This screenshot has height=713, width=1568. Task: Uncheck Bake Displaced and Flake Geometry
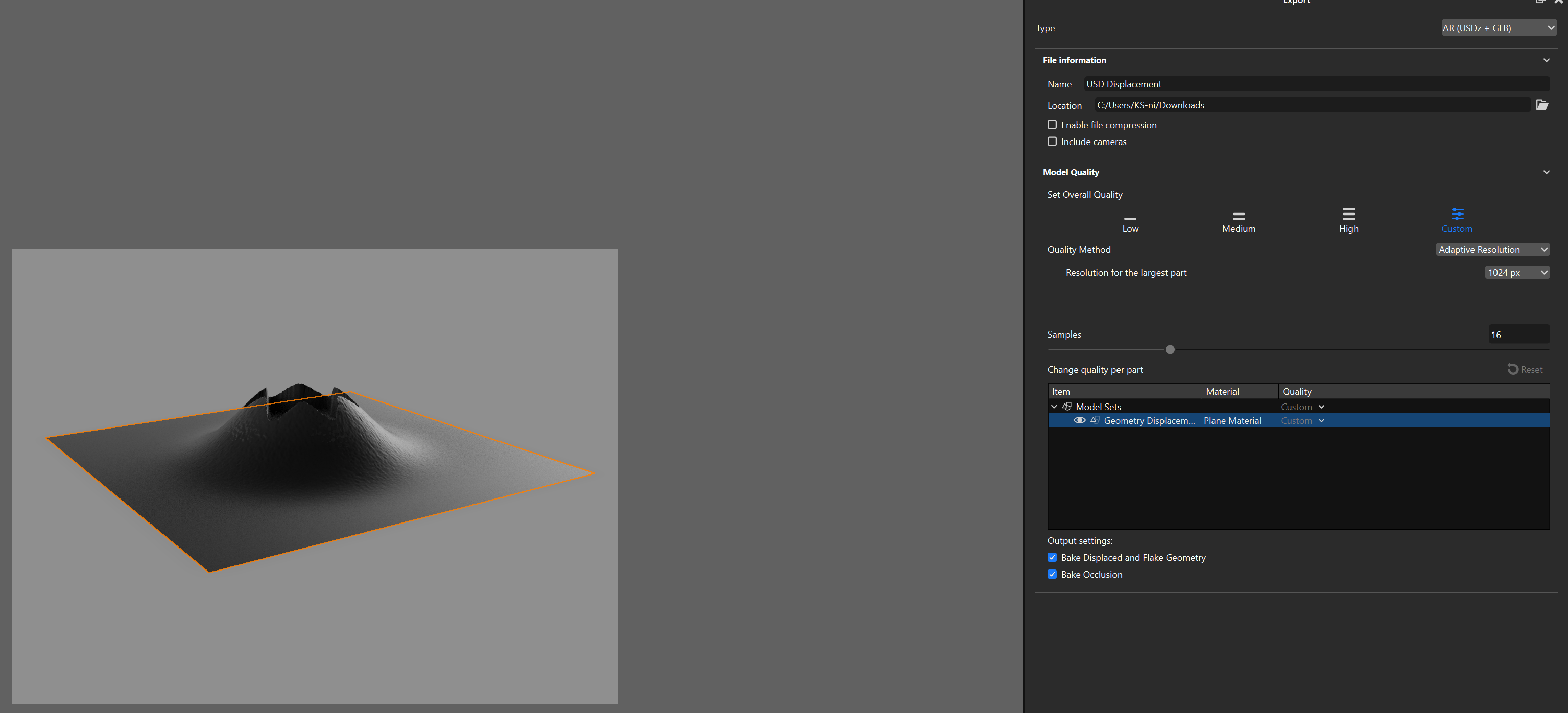(1052, 557)
